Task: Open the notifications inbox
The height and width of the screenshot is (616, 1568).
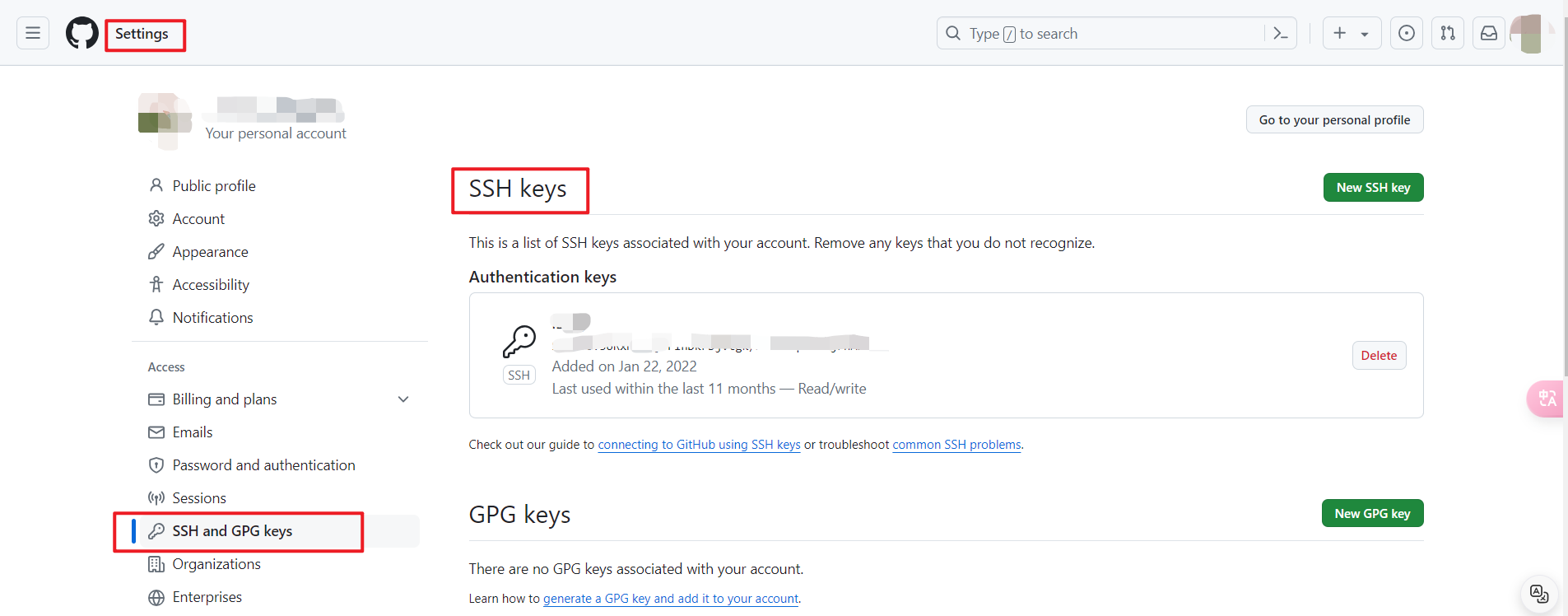Action: coord(1489,33)
